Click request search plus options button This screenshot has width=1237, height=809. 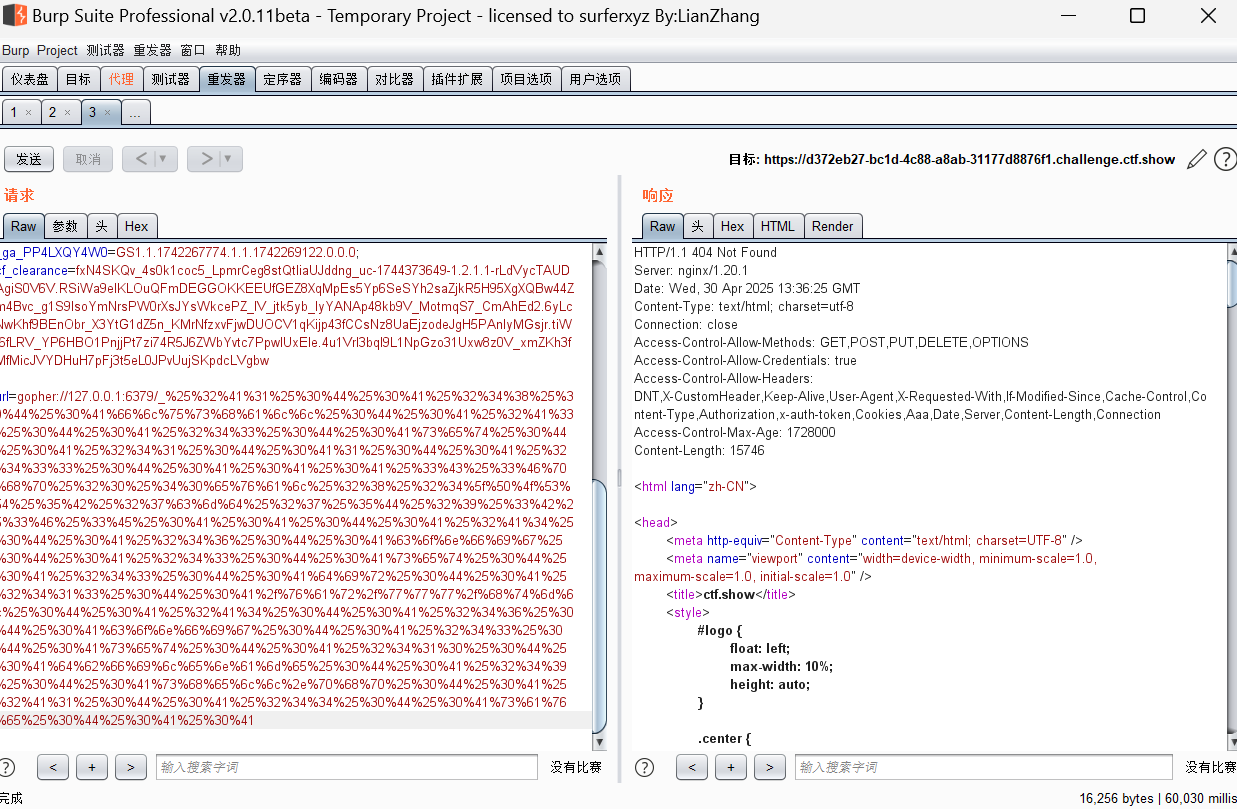pyautogui.click(x=91, y=767)
